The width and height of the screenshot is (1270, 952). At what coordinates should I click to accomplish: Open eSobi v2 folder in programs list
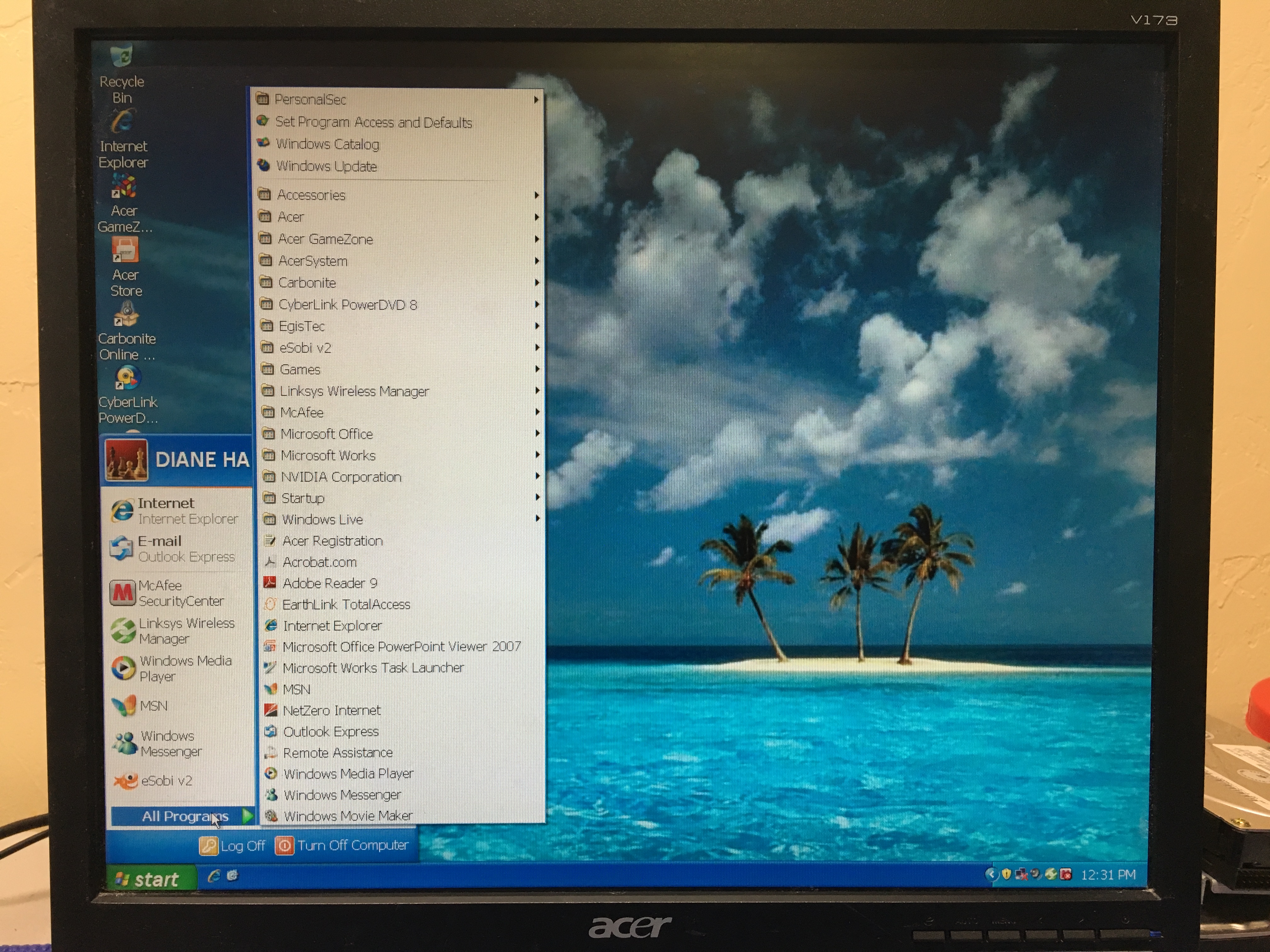point(400,348)
